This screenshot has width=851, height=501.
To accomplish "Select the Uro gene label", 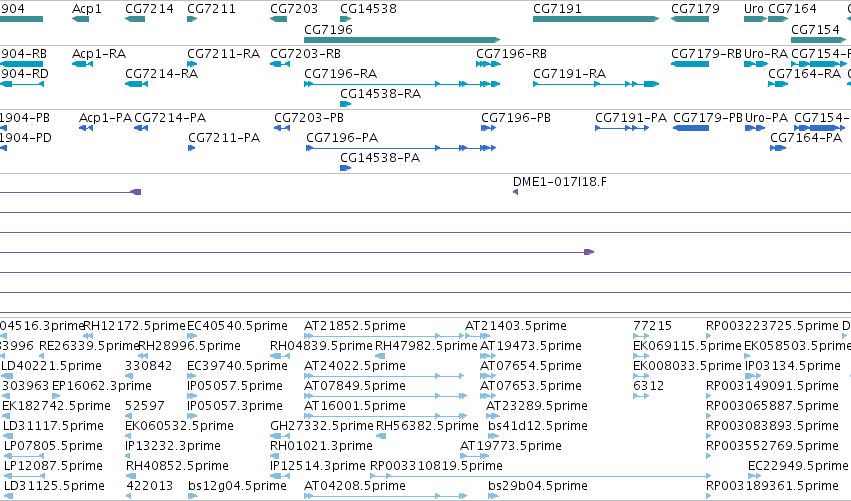I will [x=754, y=9].
